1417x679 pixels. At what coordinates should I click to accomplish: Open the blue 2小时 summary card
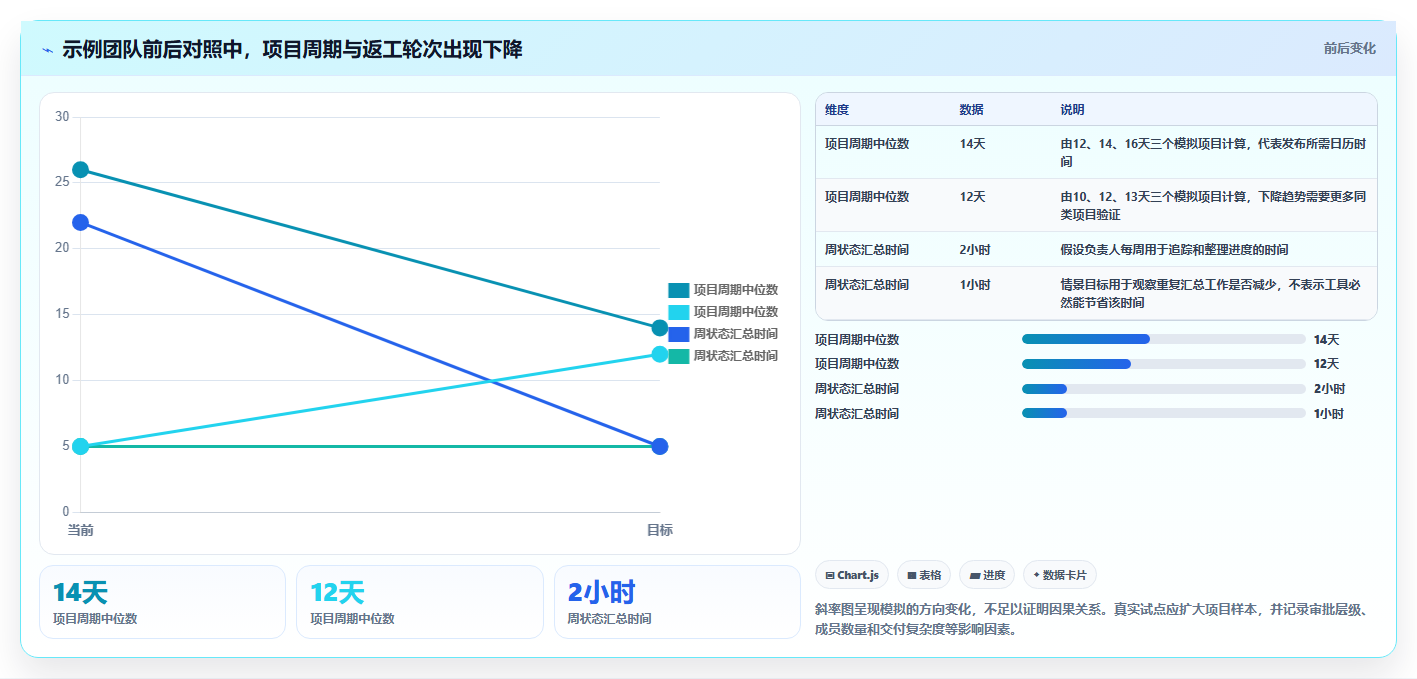677,602
